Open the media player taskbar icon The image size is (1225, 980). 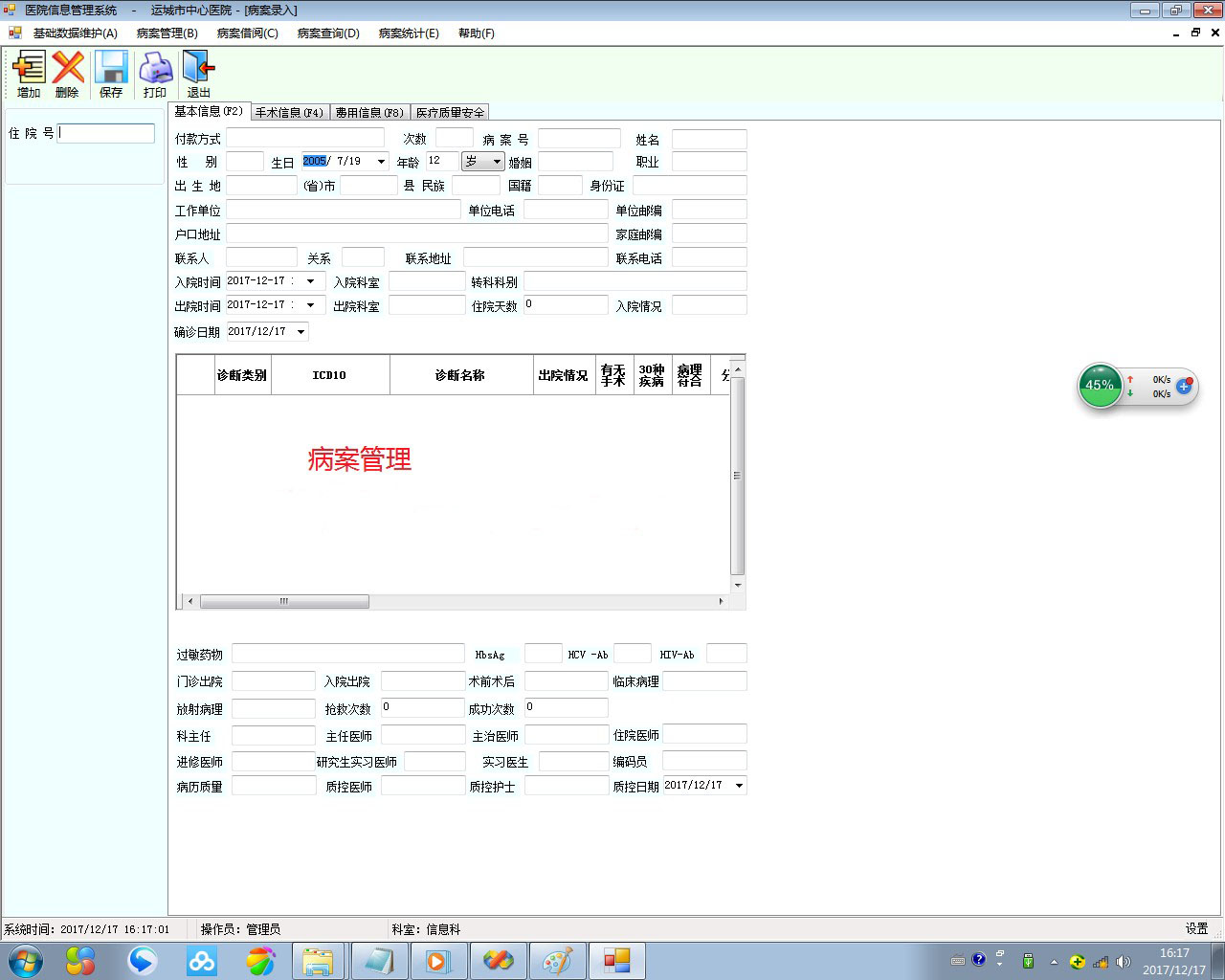coord(437,961)
